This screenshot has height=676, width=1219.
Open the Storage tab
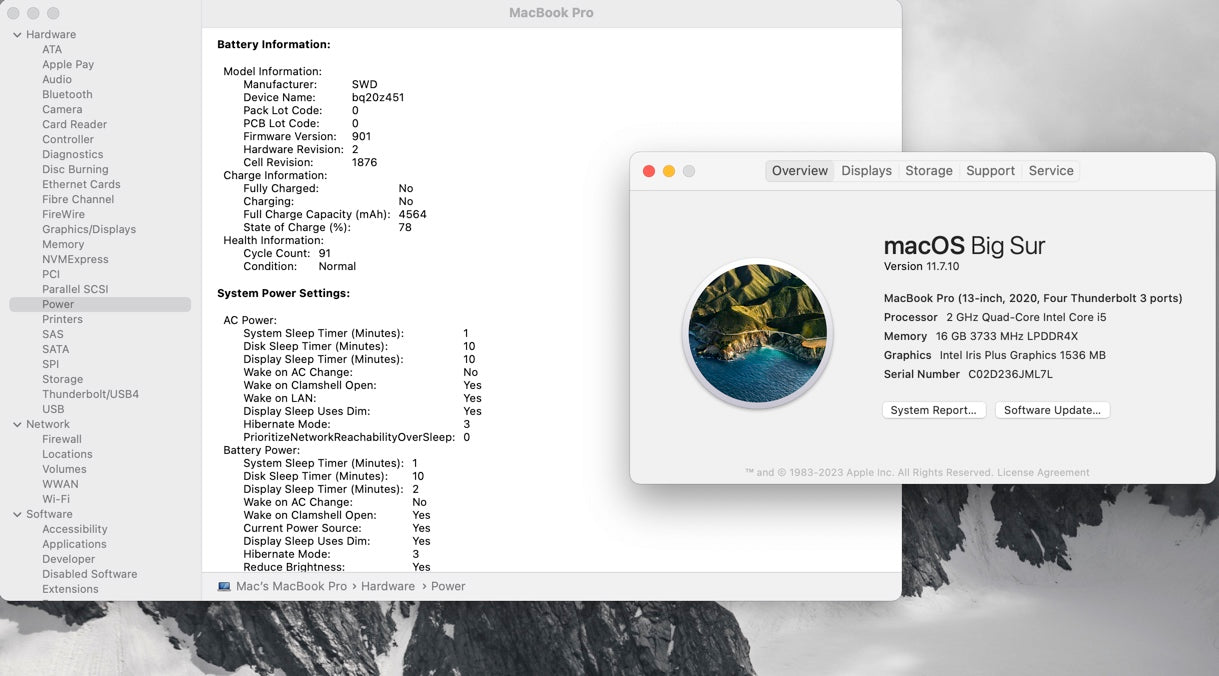(x=929, y=171)
